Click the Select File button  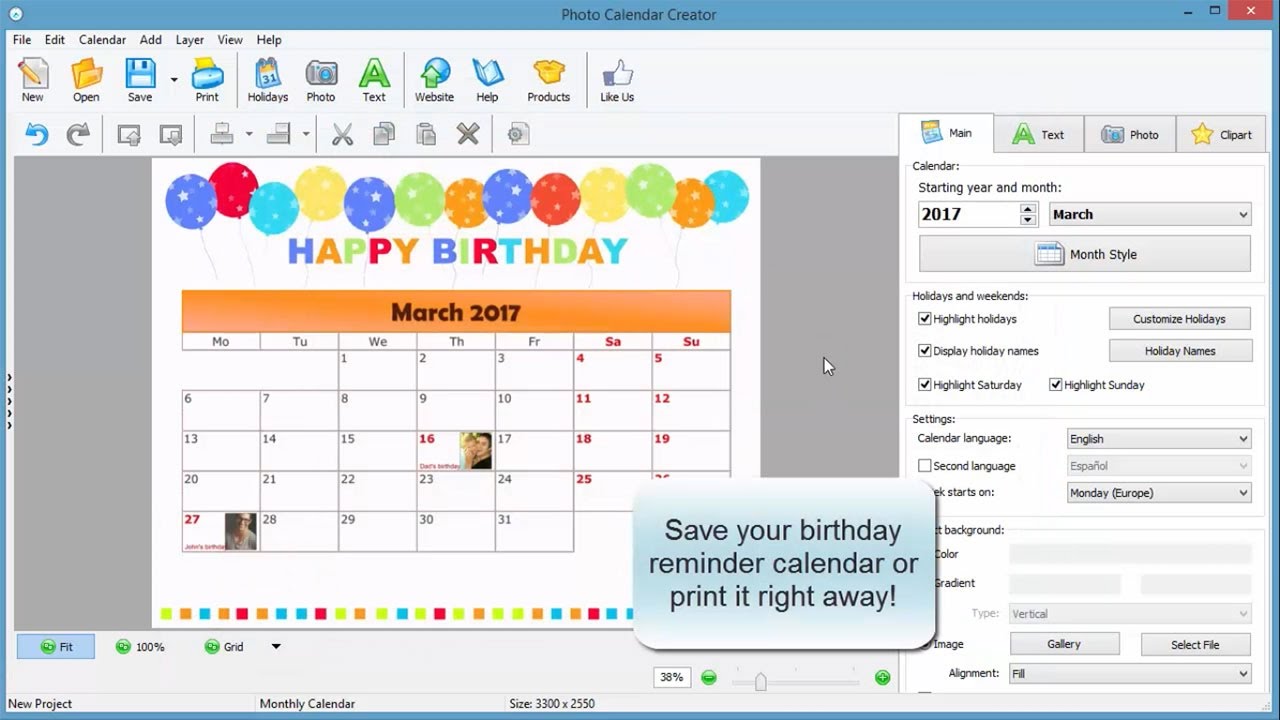(x=1195, y=645)
